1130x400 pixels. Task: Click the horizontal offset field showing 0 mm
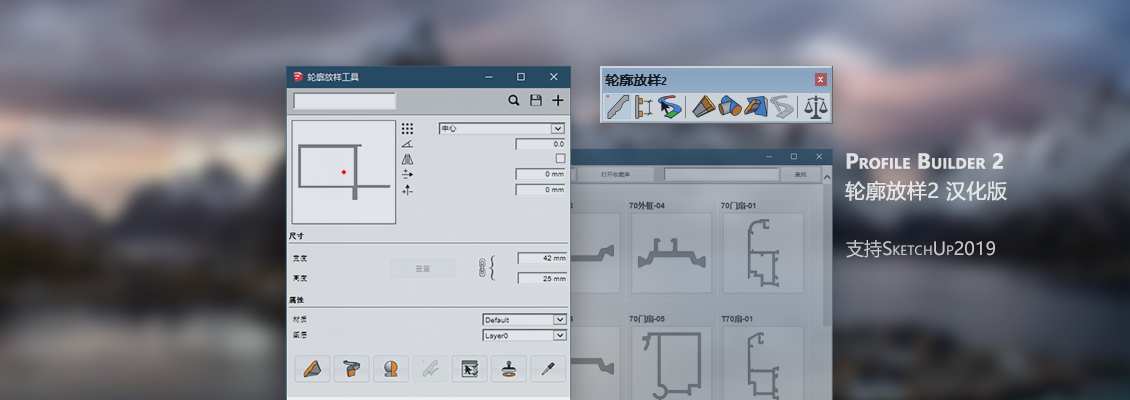pos(540,174)
